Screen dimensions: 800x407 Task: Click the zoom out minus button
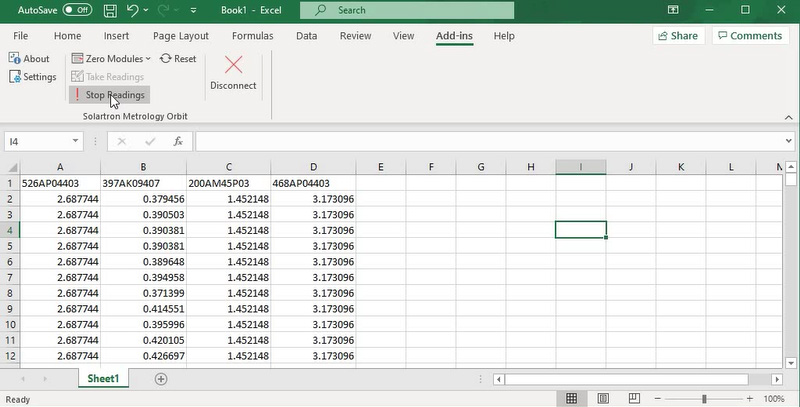tap(658, 399)
